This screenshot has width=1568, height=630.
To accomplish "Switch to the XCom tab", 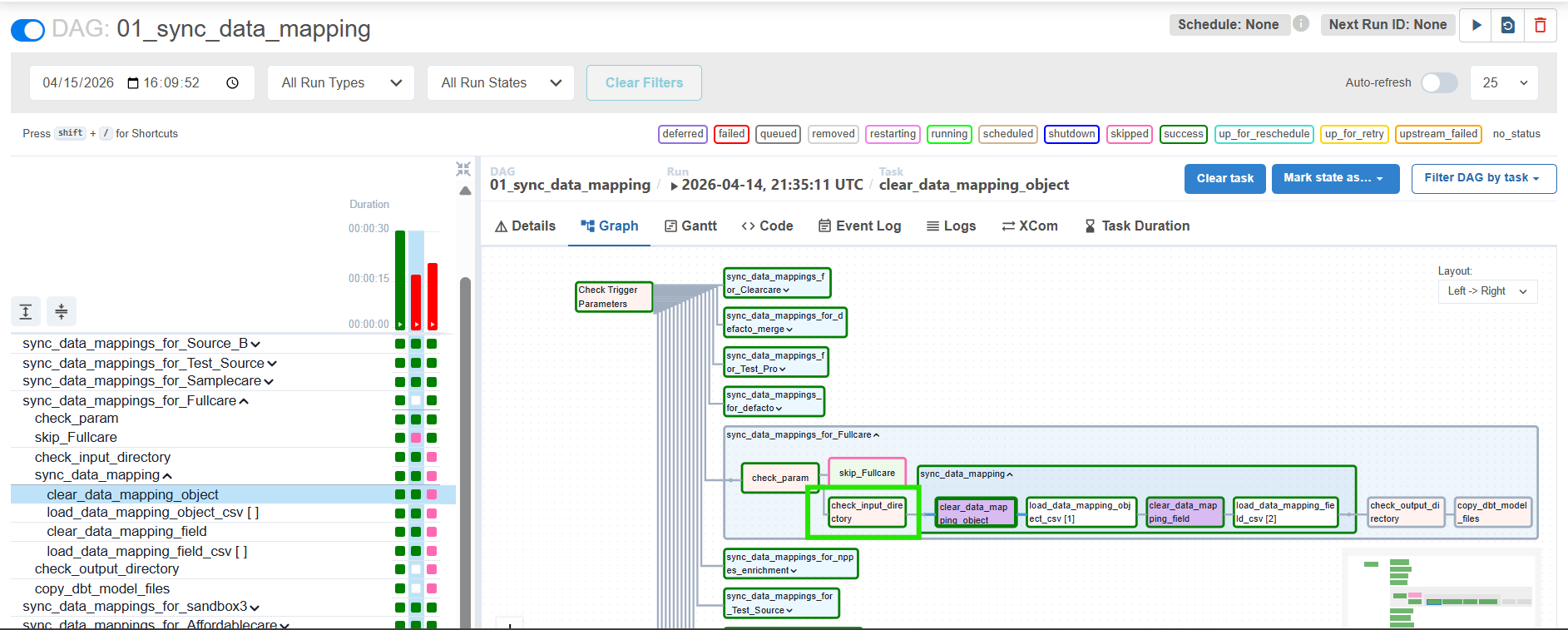I will click(1030, 226).
